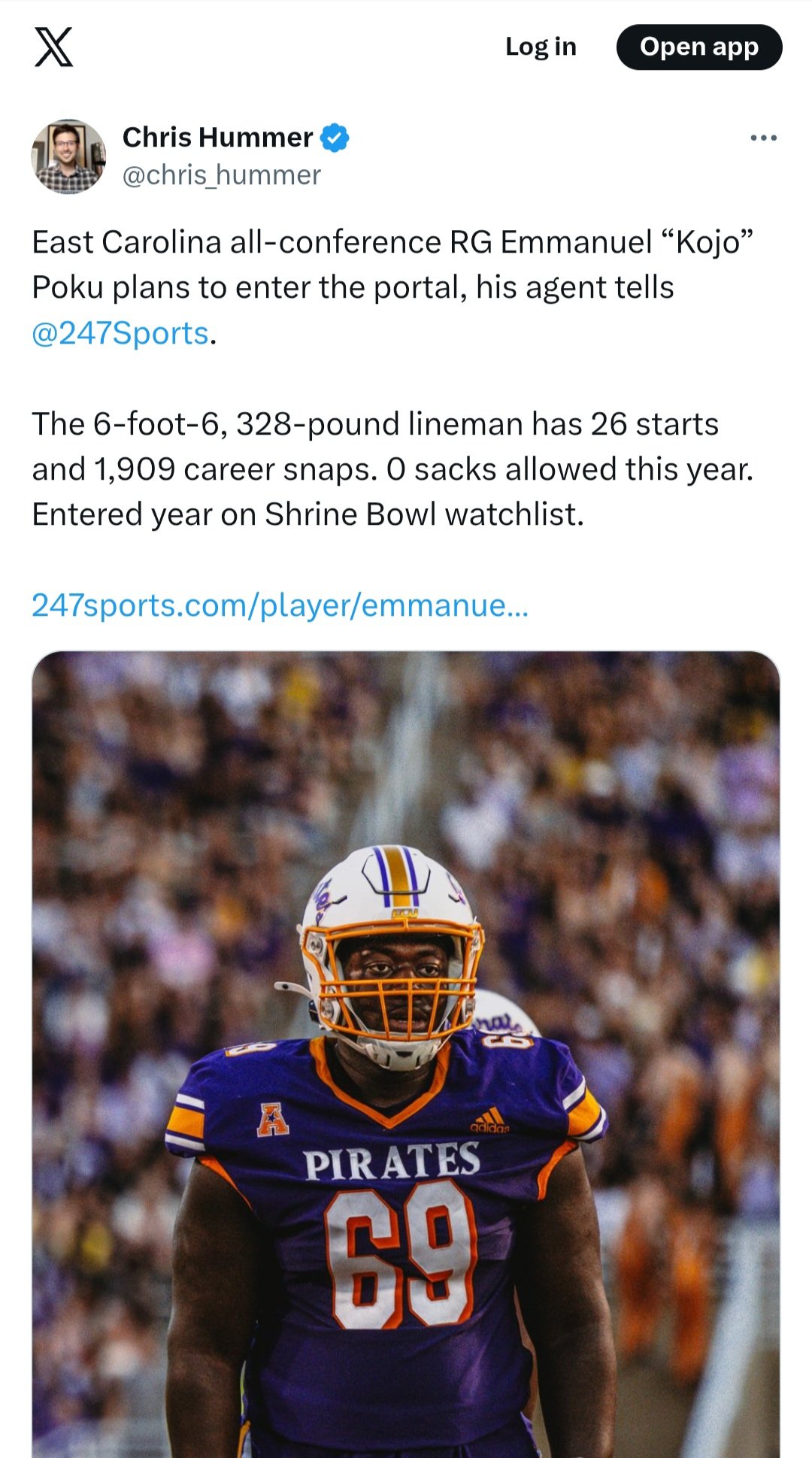Click the Chris Hummer display name
The width and height of the screenshot is (812, 1458).
click(217, 138)
